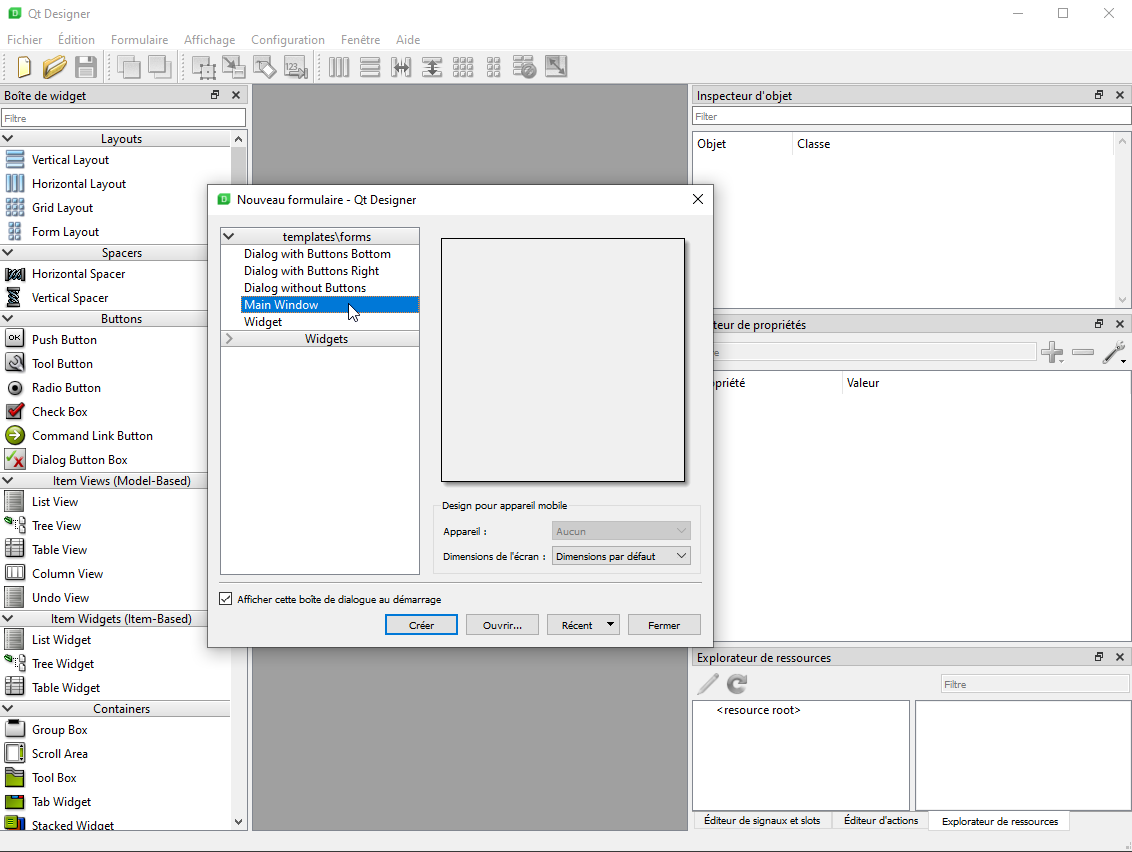The height and width of the screenshot is (852, 1132).
Task: Select the Edit Buddies mode icon
Action: click(x=265, y=67)
